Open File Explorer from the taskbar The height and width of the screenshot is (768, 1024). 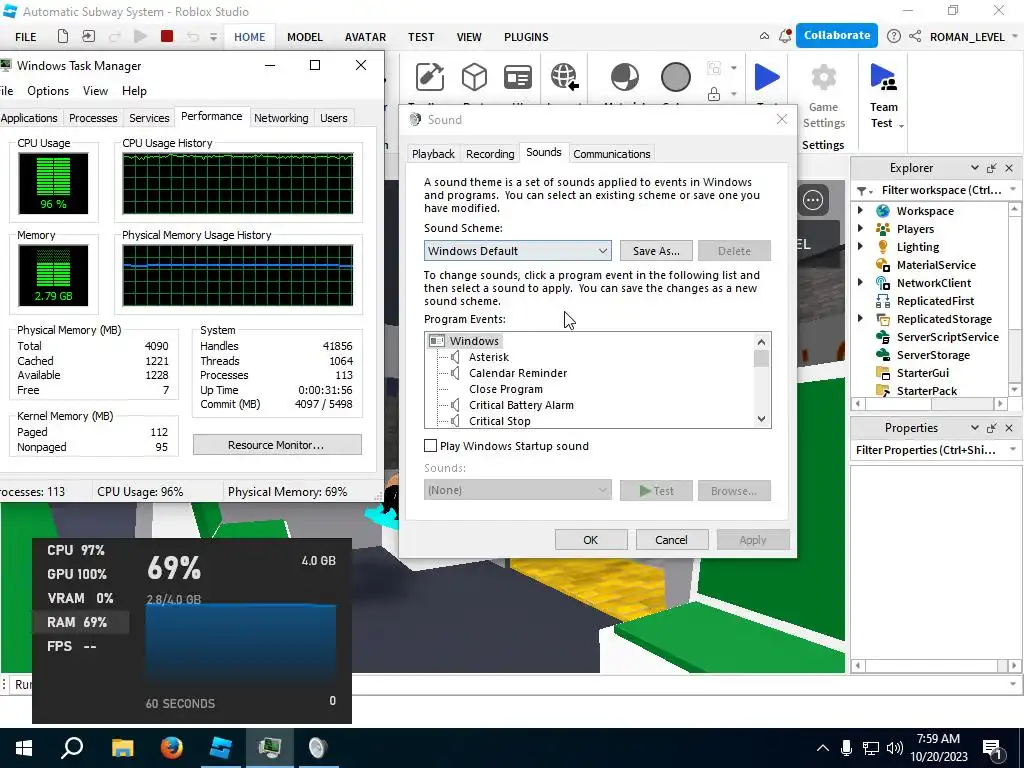(x=122, y=748)
